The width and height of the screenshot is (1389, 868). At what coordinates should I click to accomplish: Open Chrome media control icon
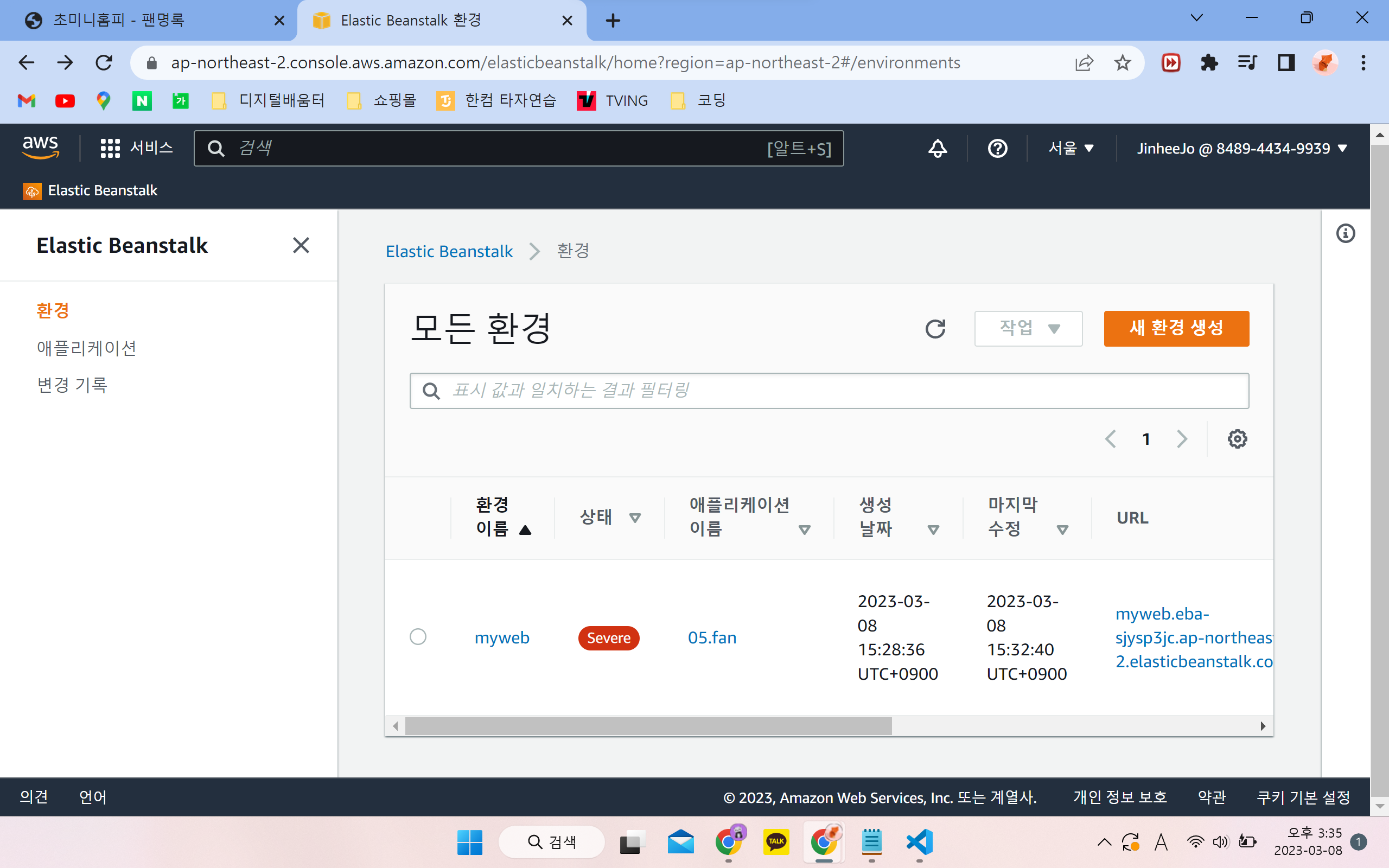pos(1247,62)
